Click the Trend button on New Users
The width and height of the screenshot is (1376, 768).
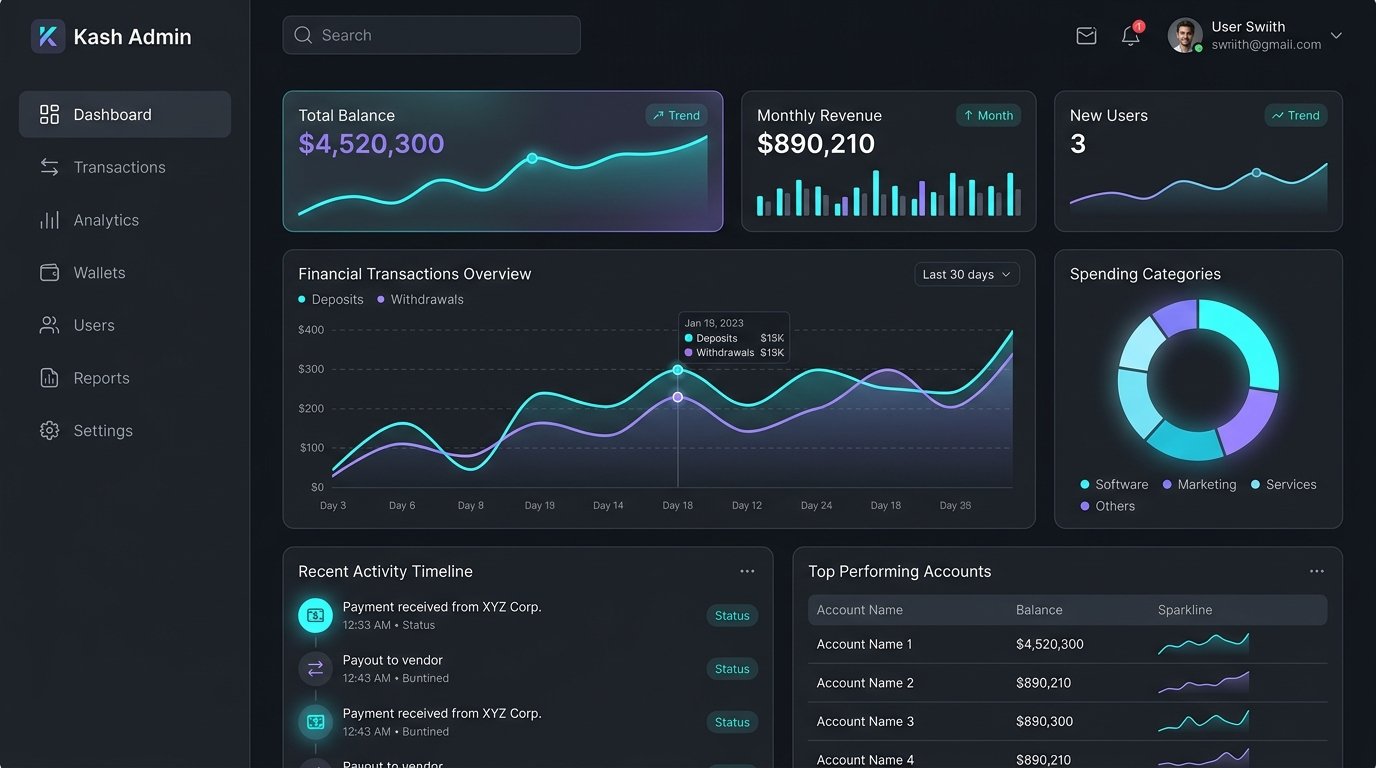pyautogui.click(x=1296, y=115)
